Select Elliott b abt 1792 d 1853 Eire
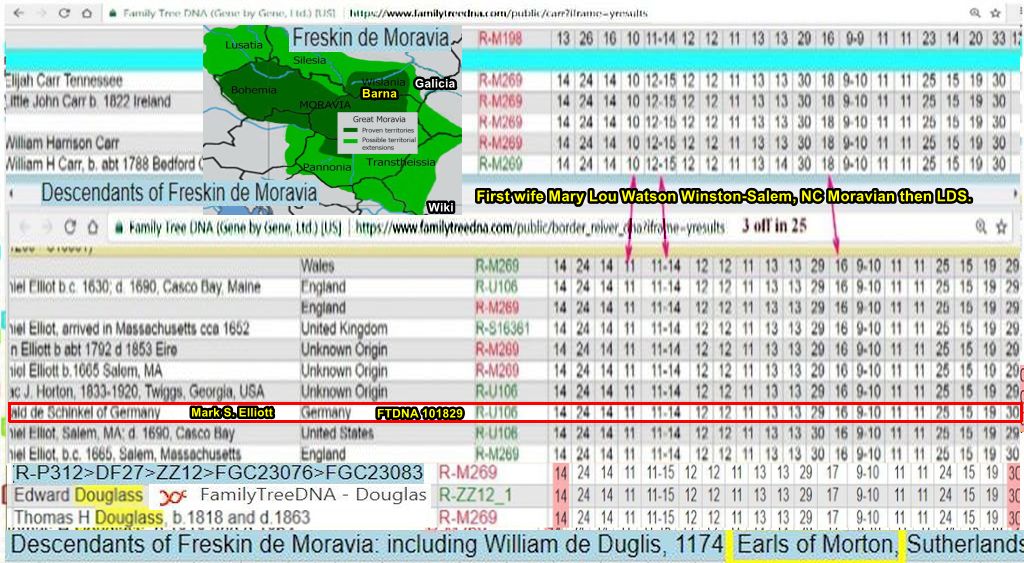Screen dimensions: 1024x563 coord(93,349)
